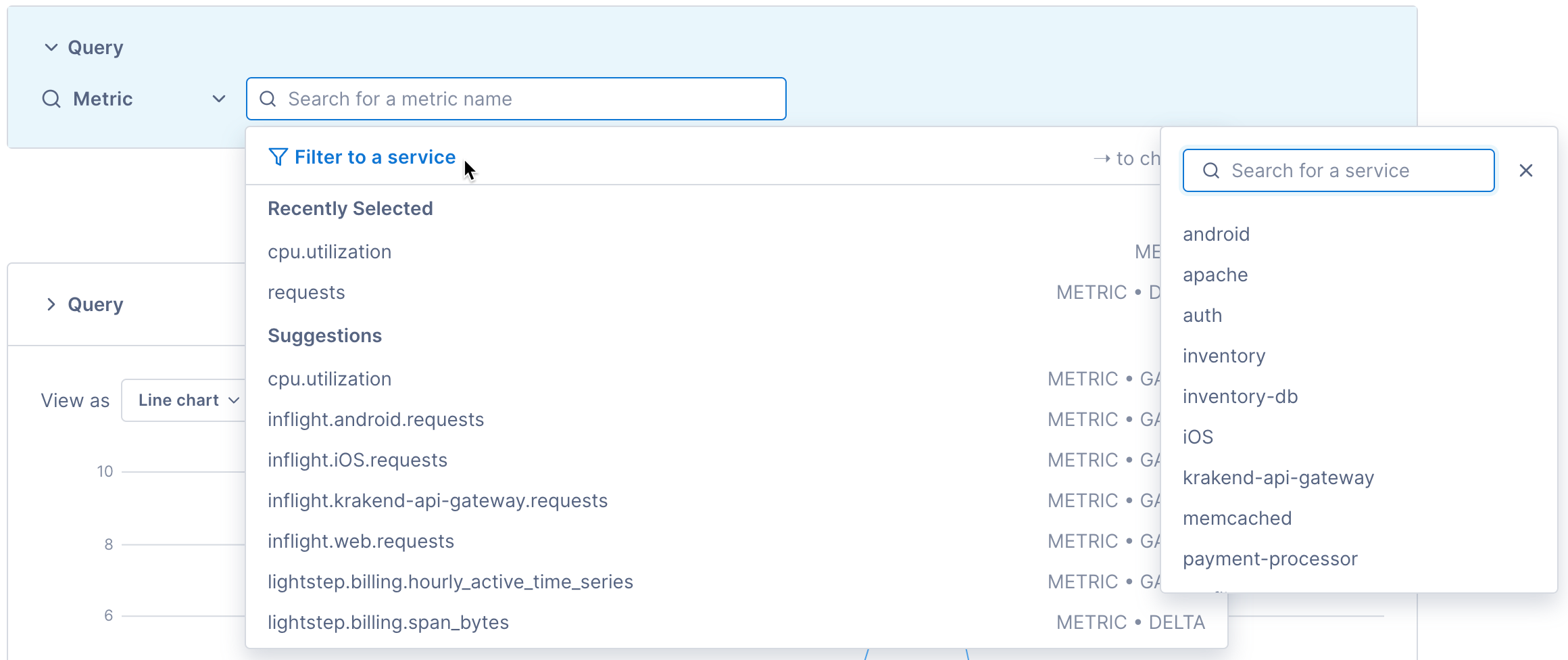Click the magnifier icon in the metric search box
Screen dimensions: 1568x660
[268, 99]
